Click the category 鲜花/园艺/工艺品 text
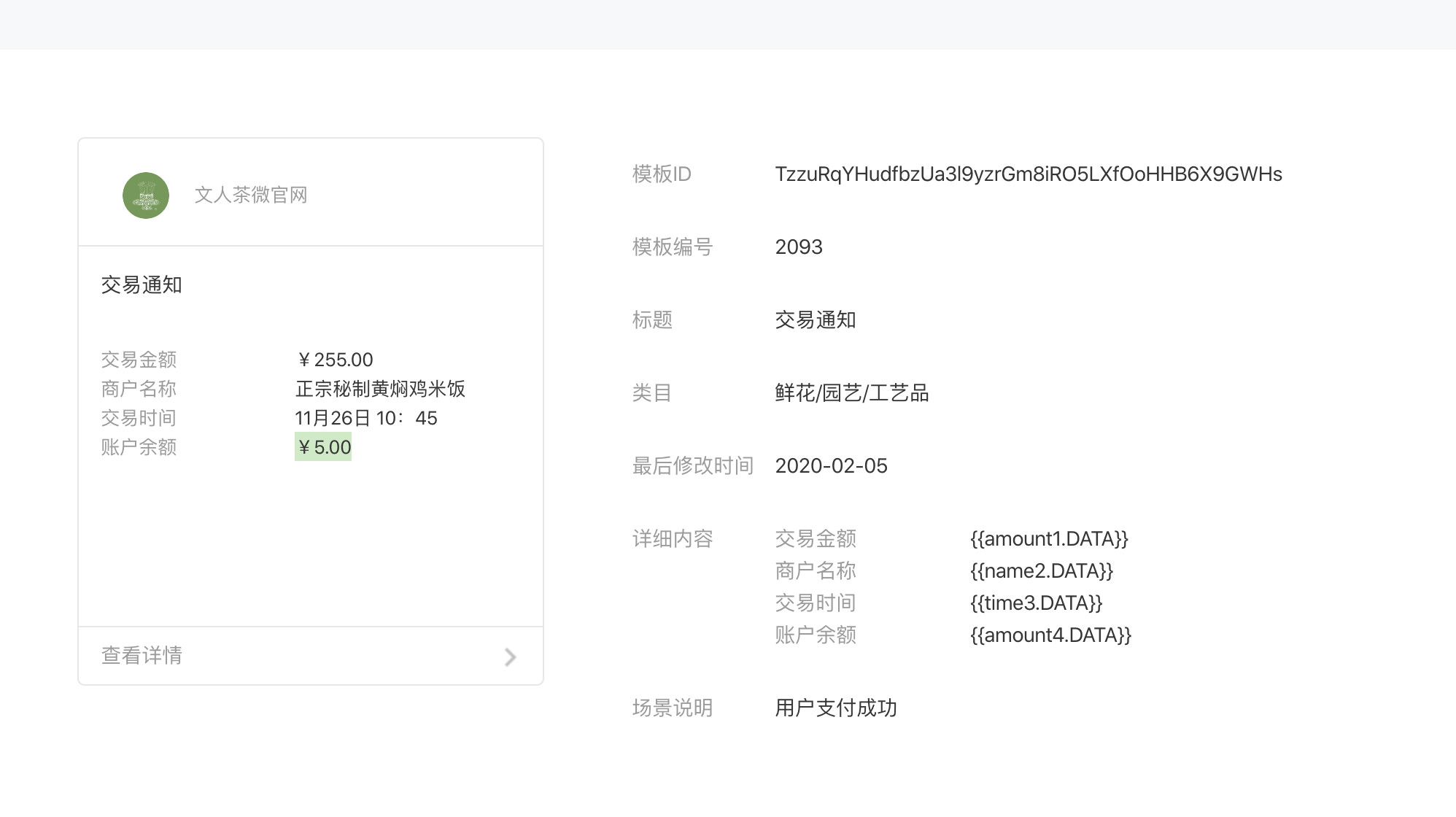Viewport: 1456px width, 817px height. coord(851,393)
